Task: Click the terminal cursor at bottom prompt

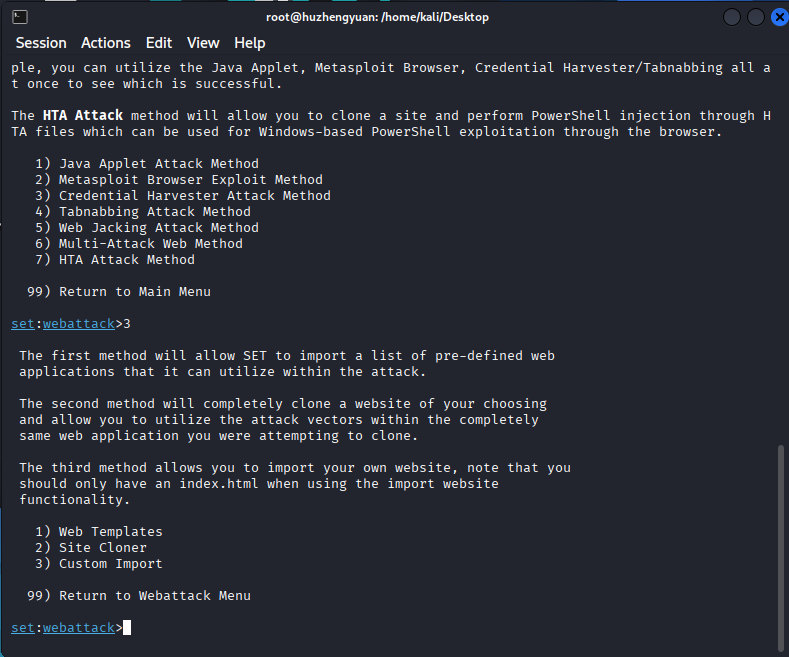Action: point(127,628)
